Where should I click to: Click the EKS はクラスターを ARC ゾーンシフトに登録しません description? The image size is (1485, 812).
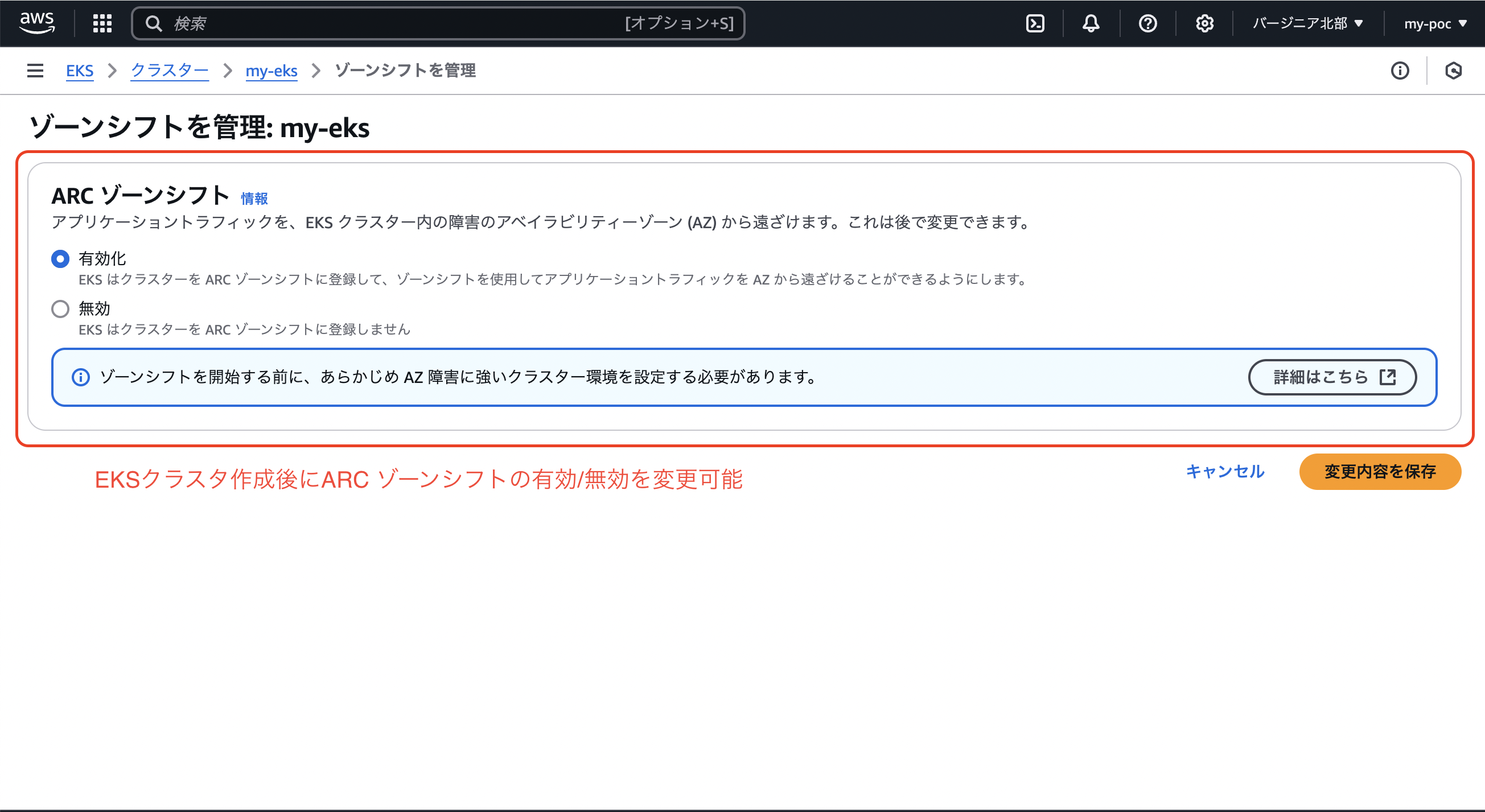click(x=244, y=329)
